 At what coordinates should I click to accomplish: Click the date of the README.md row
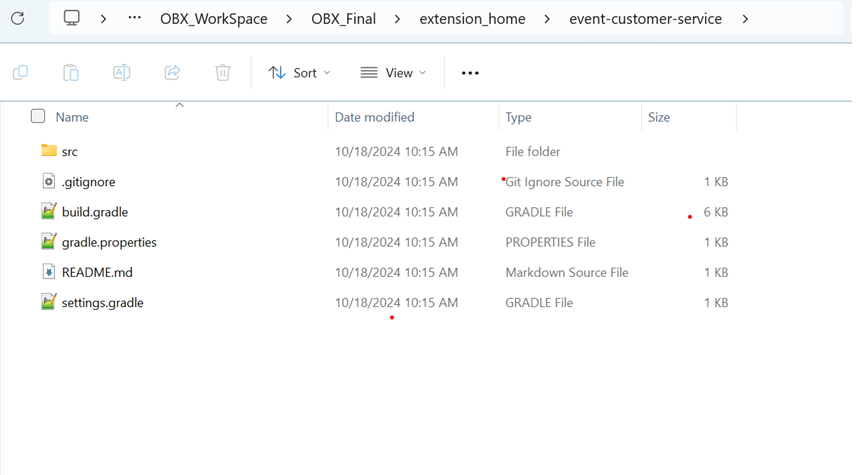(x=396, y=272)
